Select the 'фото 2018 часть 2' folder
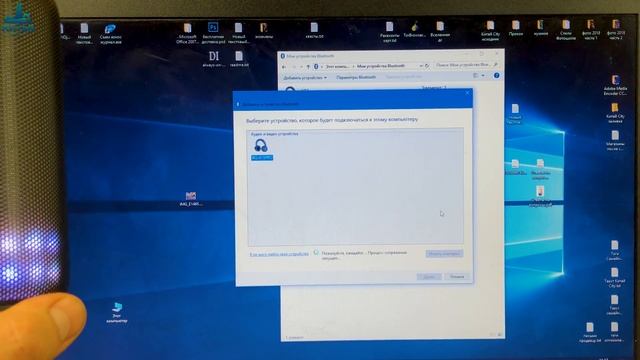This screenshot has height=360, width=640. pos(616,29)
